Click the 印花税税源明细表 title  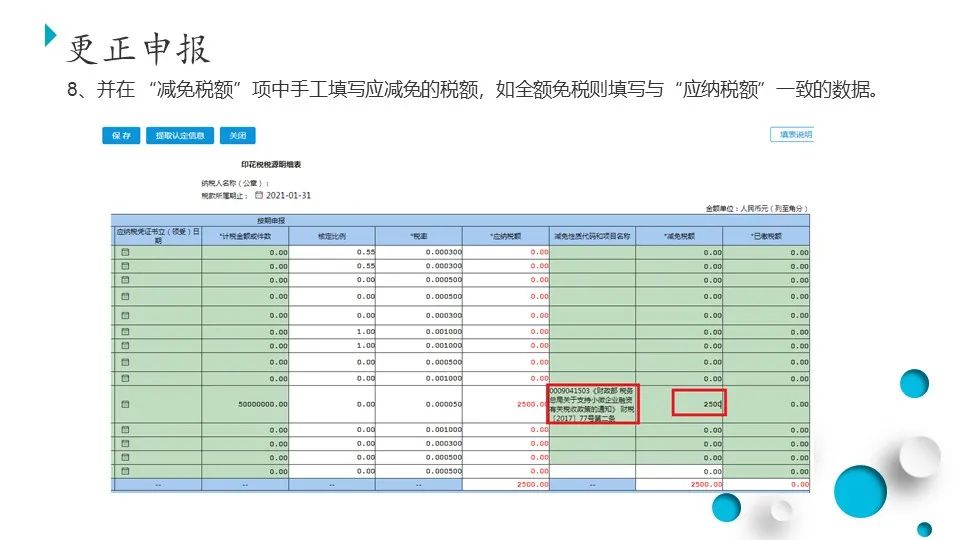[x=271, y=165]
